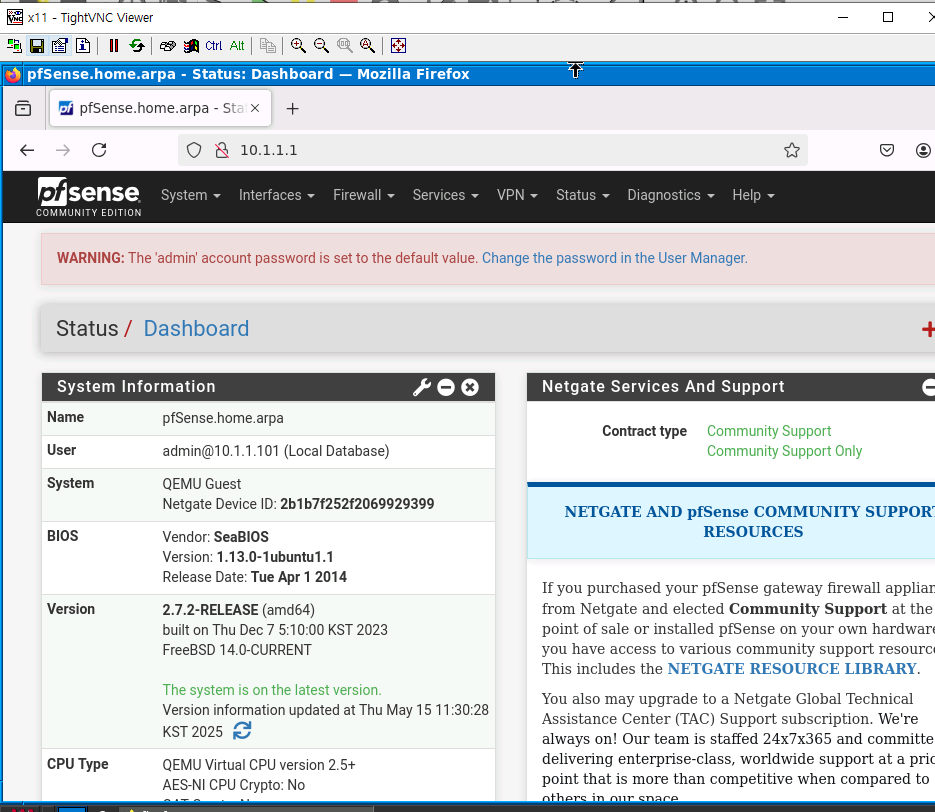The width and height of the screenshot is (935, 812).
Task: Zoom in with the plus magnifier icon
Action: click(298, 45)
